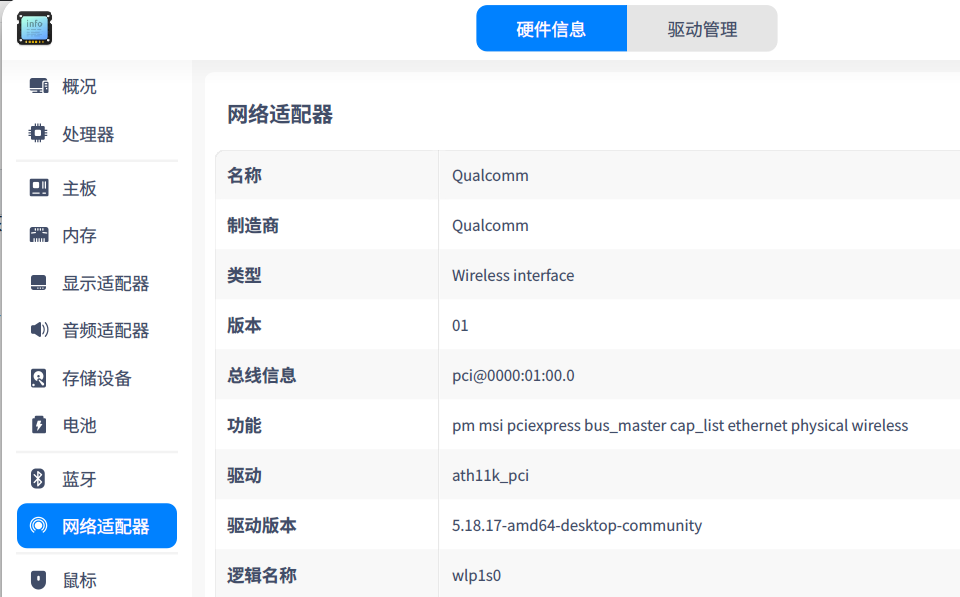Click the 网络适配器 wireless signal icon
Screen dimensions: 960x597
39,525
